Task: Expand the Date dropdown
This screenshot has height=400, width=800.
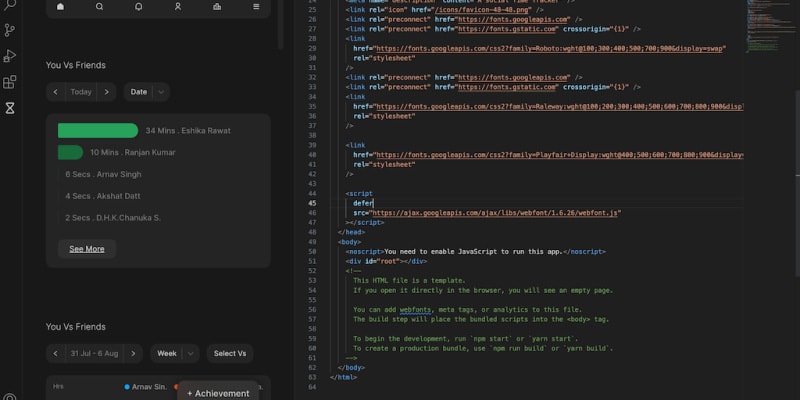Action: 146,92
